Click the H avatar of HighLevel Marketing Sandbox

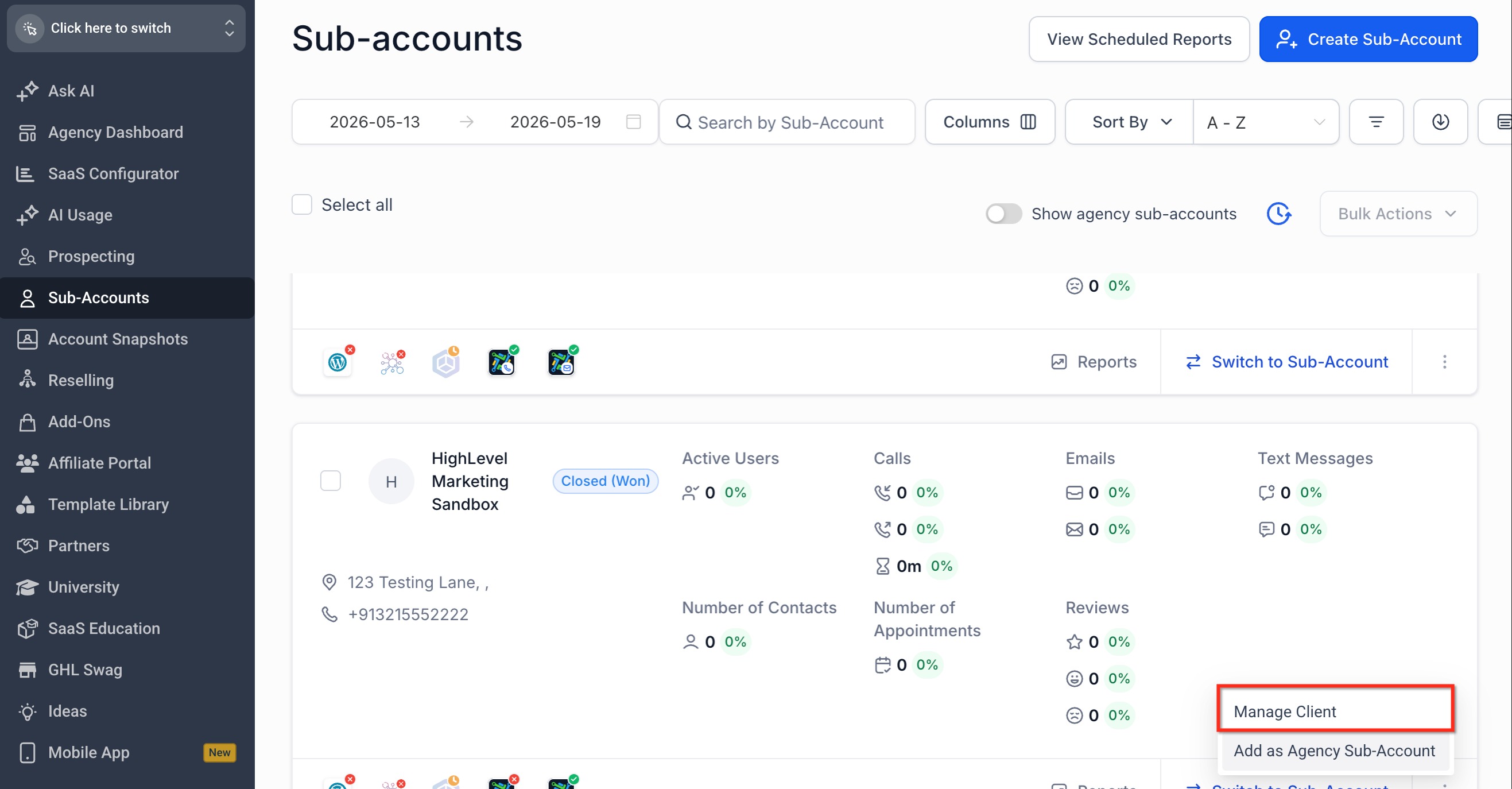coord(391,481)
